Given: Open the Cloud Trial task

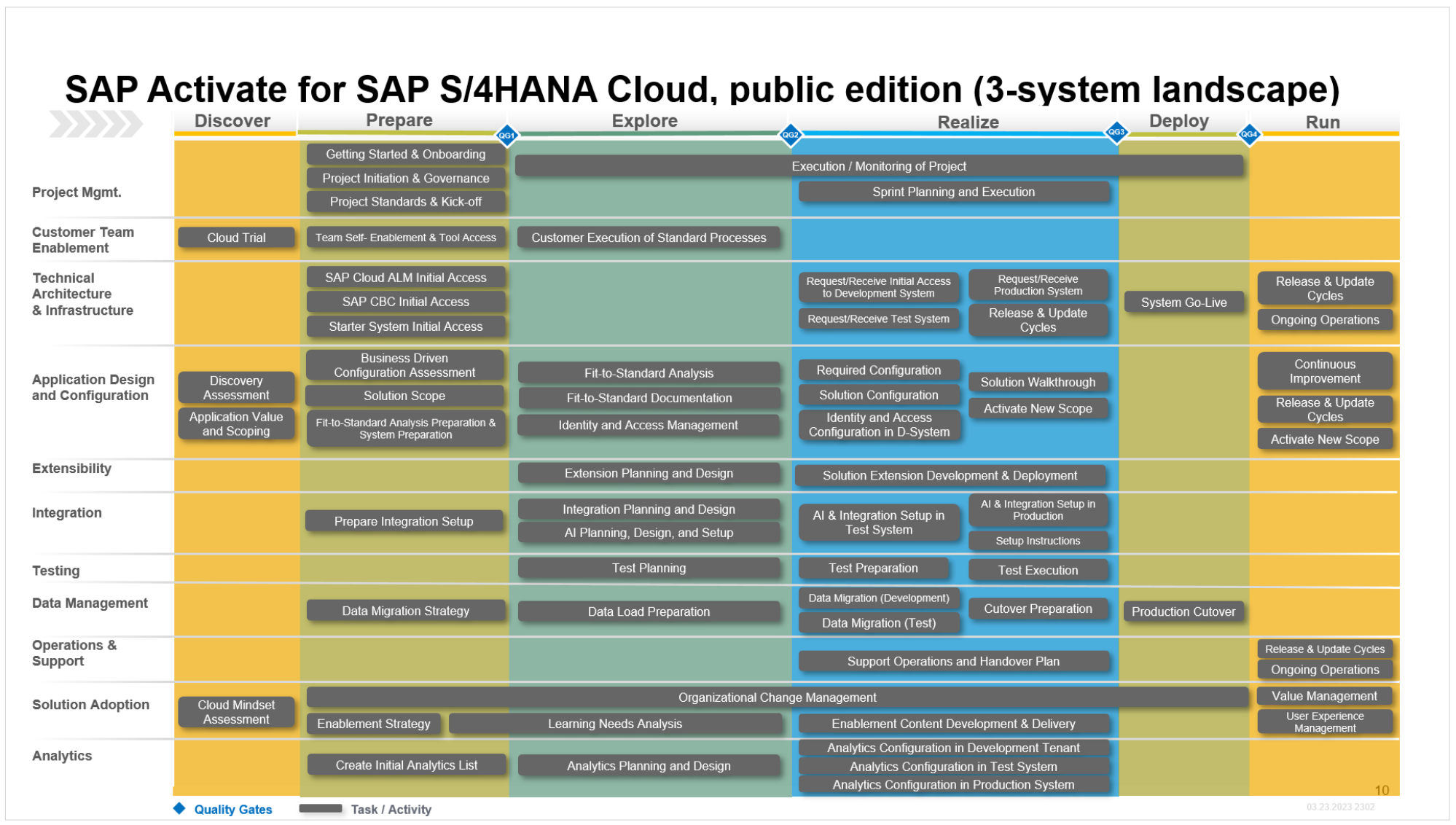Looking at the screenshot, I should coord(236,238).
